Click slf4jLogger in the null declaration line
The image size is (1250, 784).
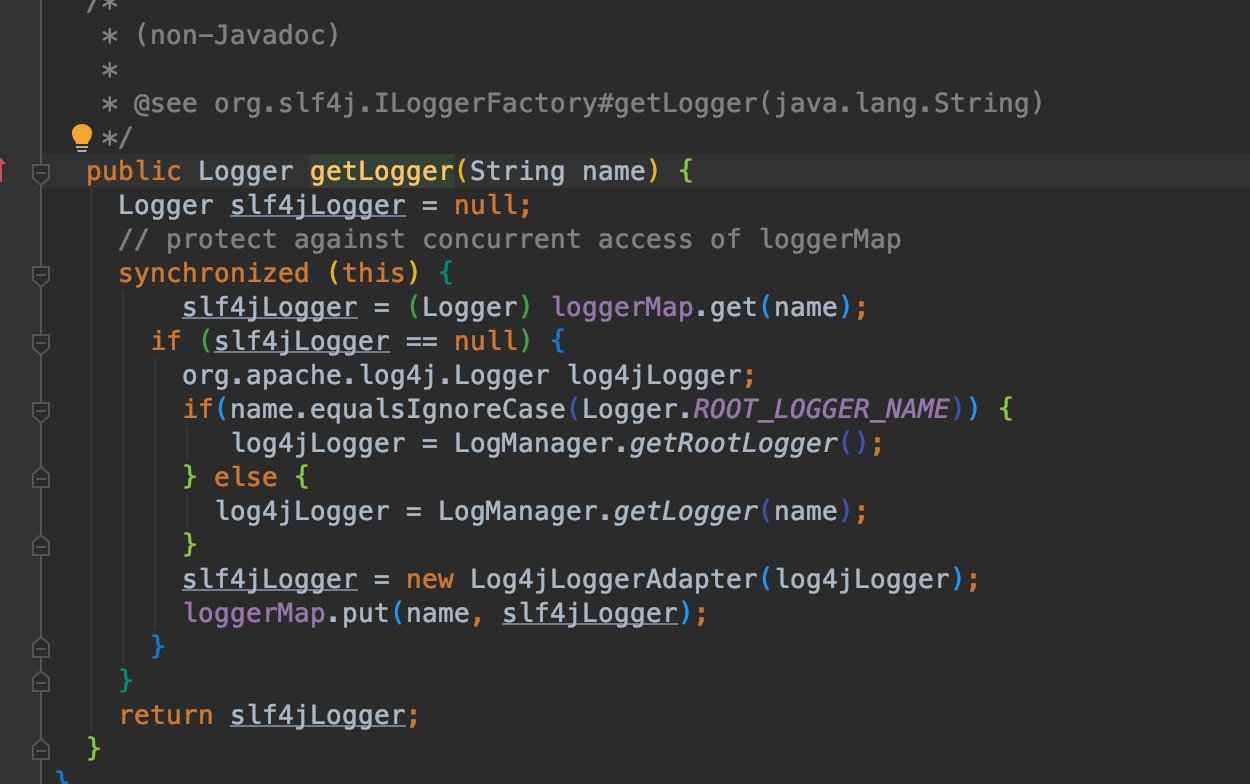point(318,205)
